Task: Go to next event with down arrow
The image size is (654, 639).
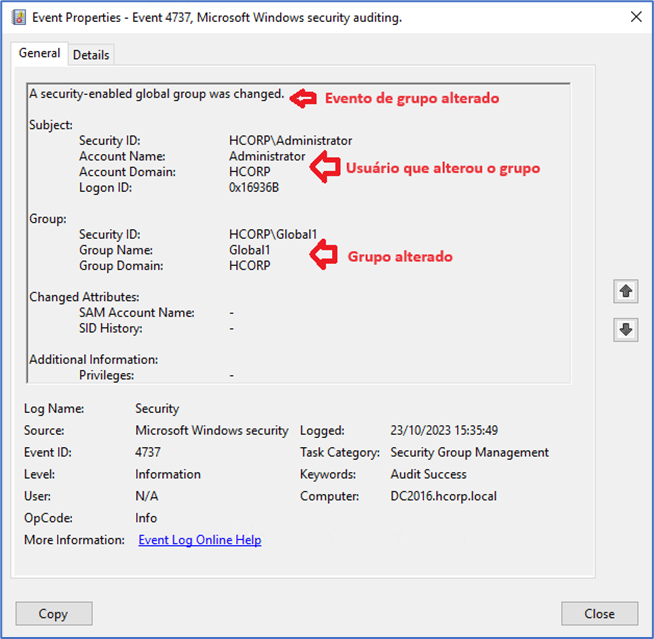Action: tap(627, 331)
